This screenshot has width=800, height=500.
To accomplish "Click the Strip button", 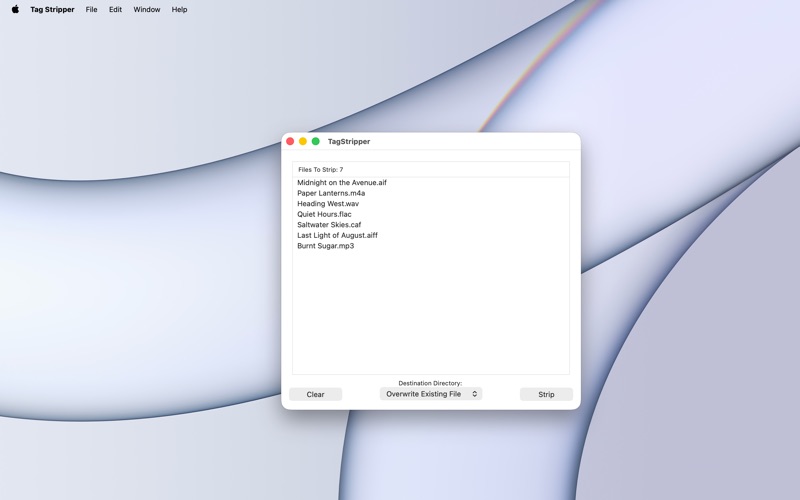I will (x=546, y=394).
